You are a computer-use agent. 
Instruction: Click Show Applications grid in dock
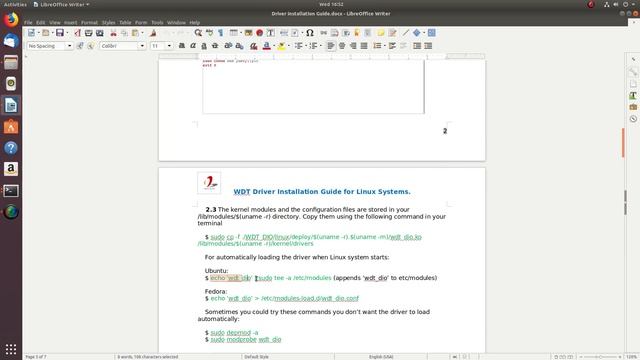(x=11, y=349)
